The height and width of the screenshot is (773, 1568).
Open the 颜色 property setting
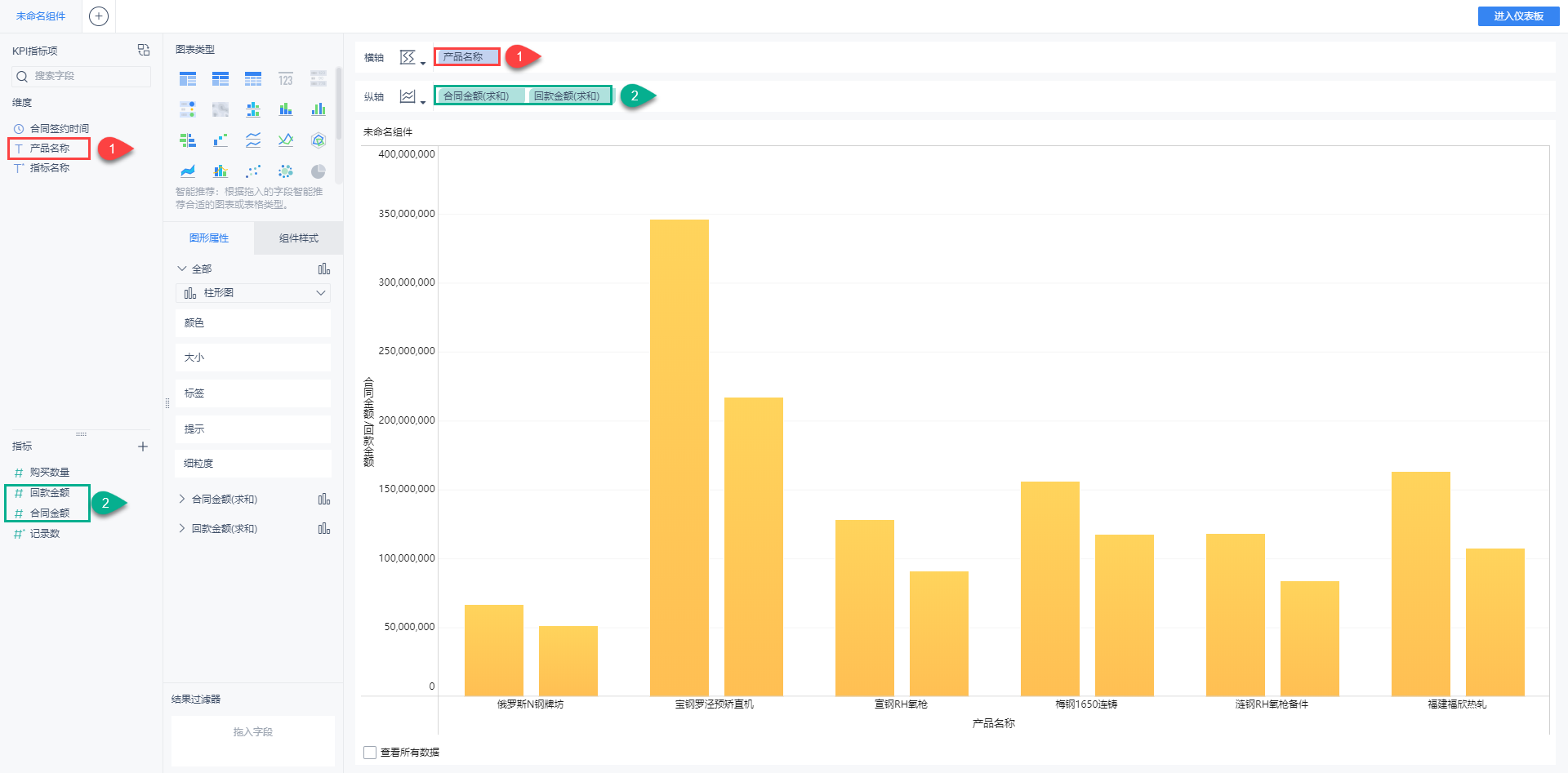pos(253,323)
